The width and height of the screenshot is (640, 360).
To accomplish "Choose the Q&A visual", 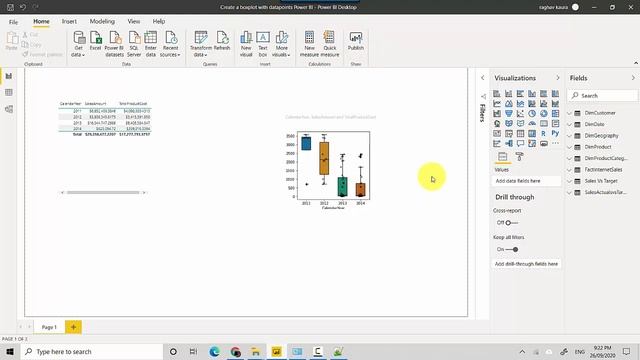I will click(x=520, y=143).
